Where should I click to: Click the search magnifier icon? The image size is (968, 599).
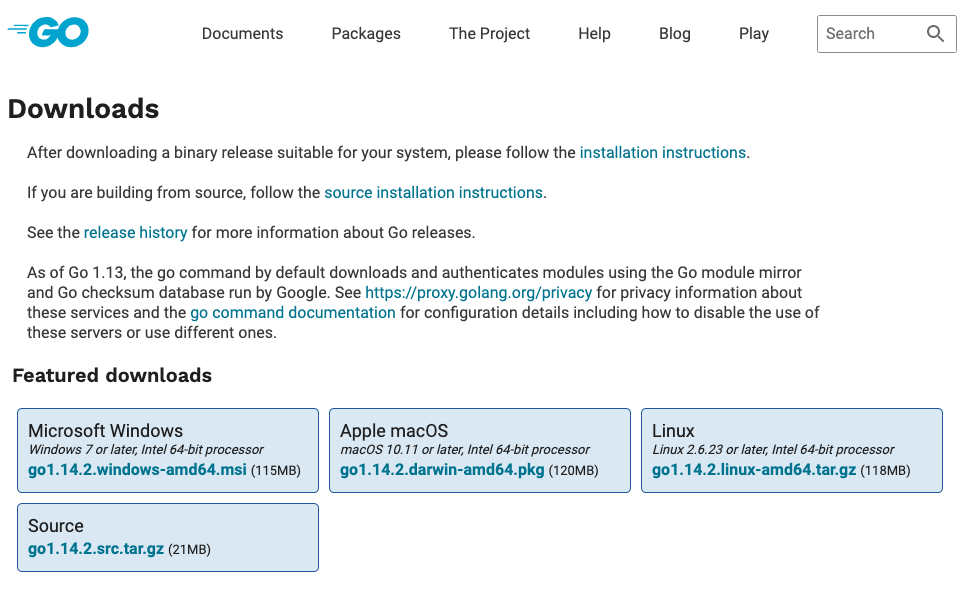pyautogui.click(x=935, y=33)
